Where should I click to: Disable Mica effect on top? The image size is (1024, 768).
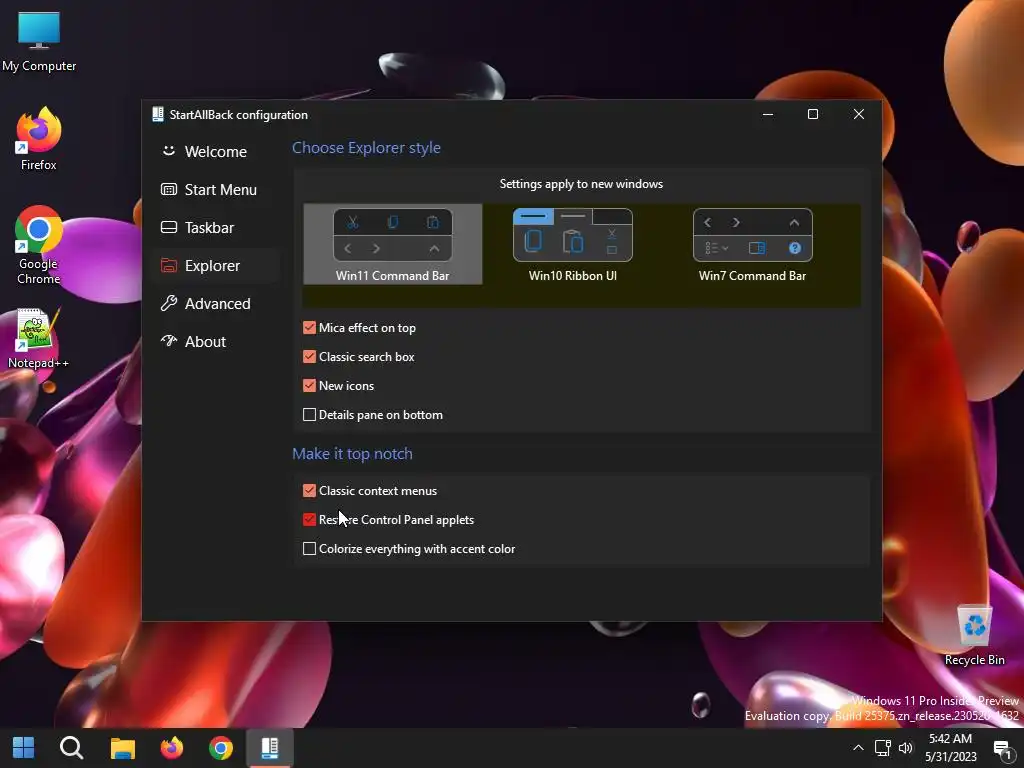coord(310,328)
